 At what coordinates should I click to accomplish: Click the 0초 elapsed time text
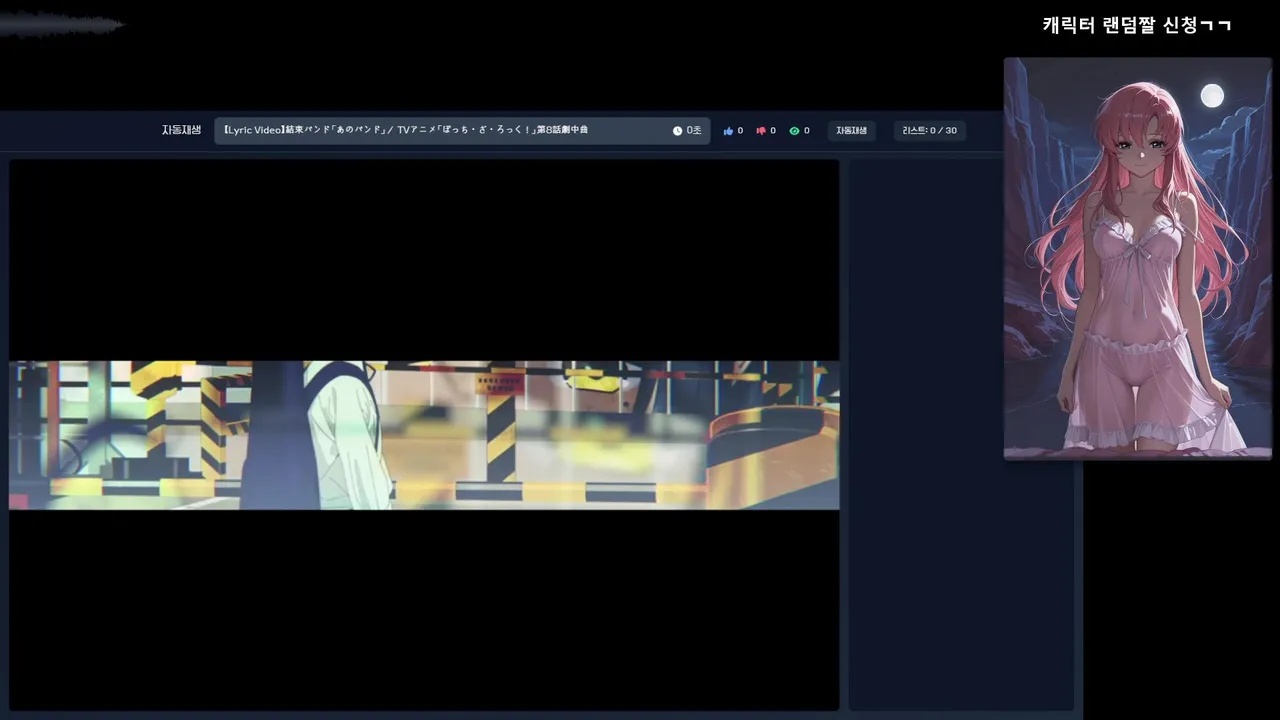point(693,131)
